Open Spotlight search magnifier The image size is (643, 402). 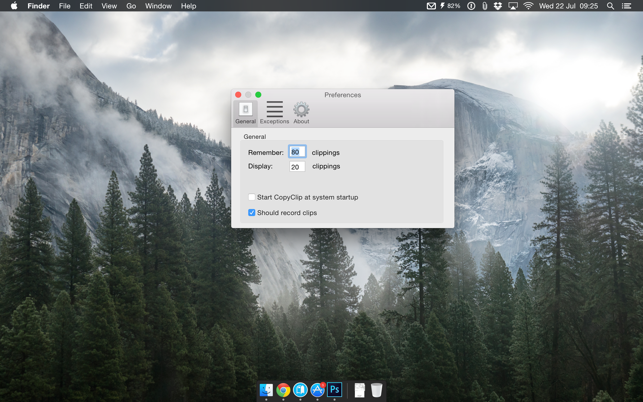coord(610,6)
